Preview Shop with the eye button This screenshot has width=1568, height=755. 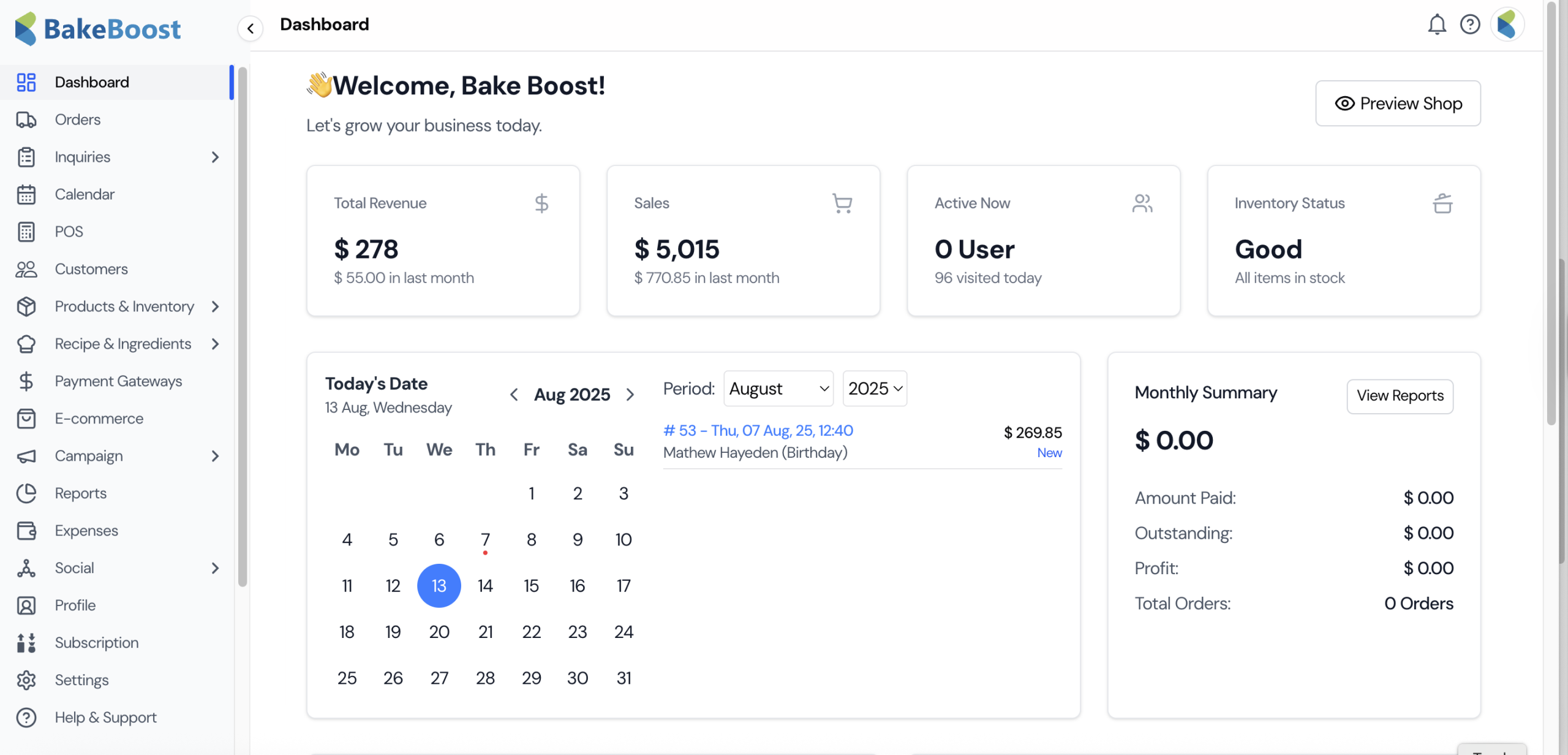tap(1398, 104)
